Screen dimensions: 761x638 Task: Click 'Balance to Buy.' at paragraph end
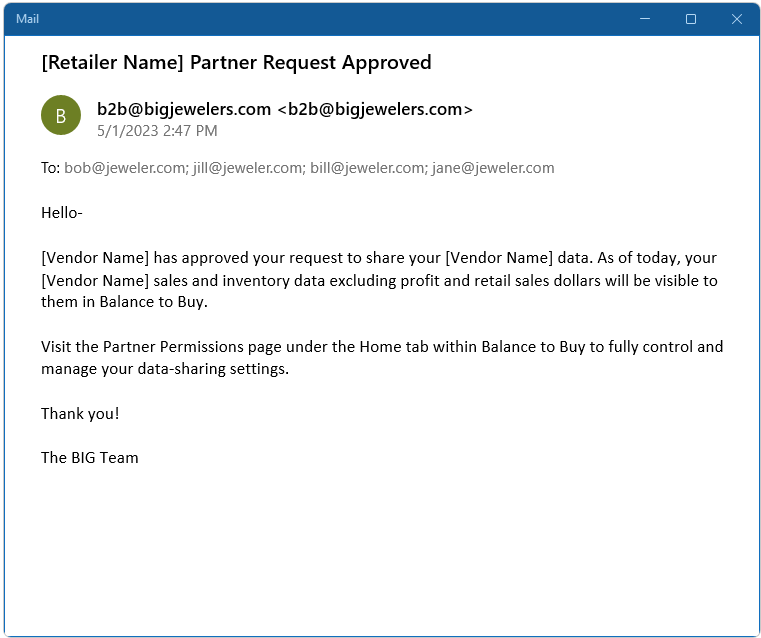tap(153, 302)
